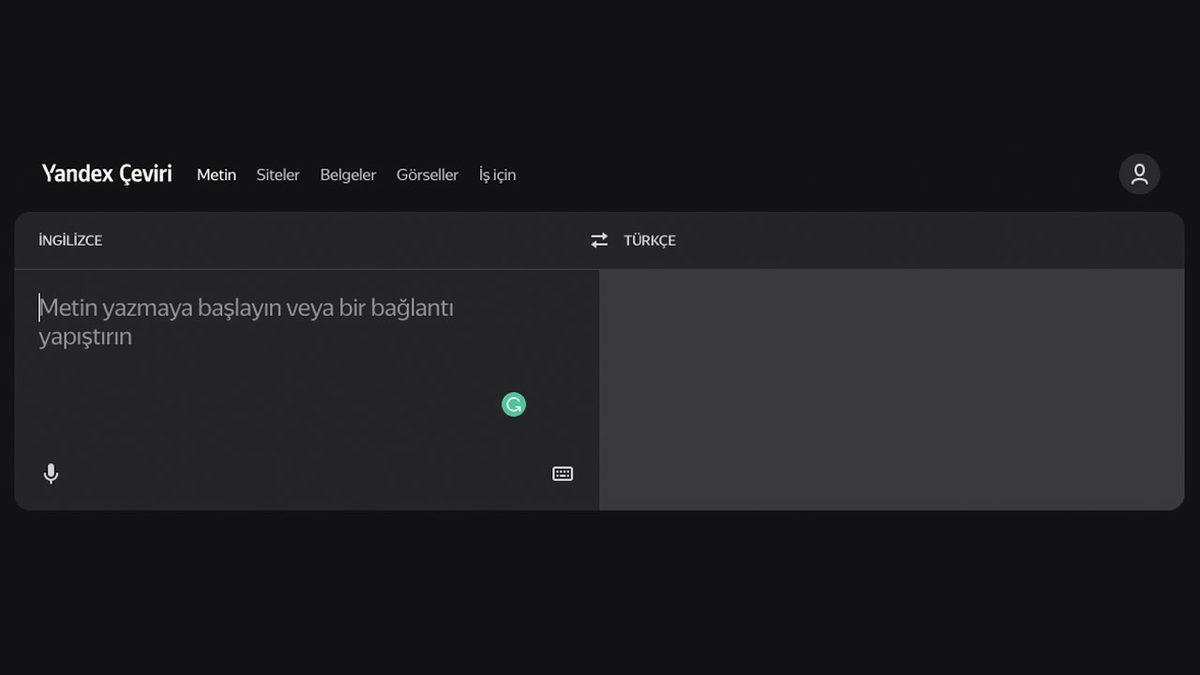Open the TÜRKÇE target language selector
1200x675 pixels.
coord(649,240)
